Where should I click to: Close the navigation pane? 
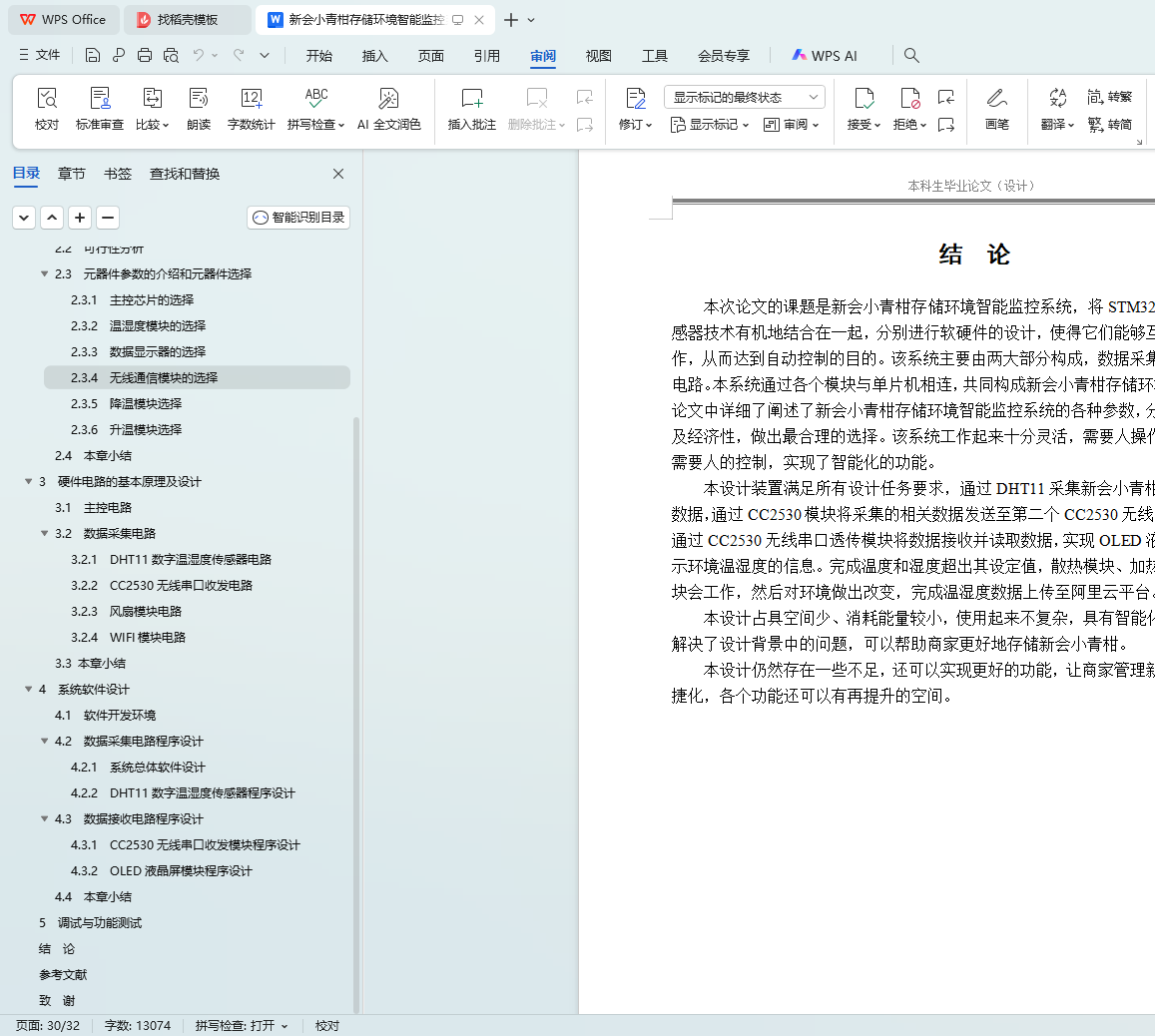[x=338, y=174]
